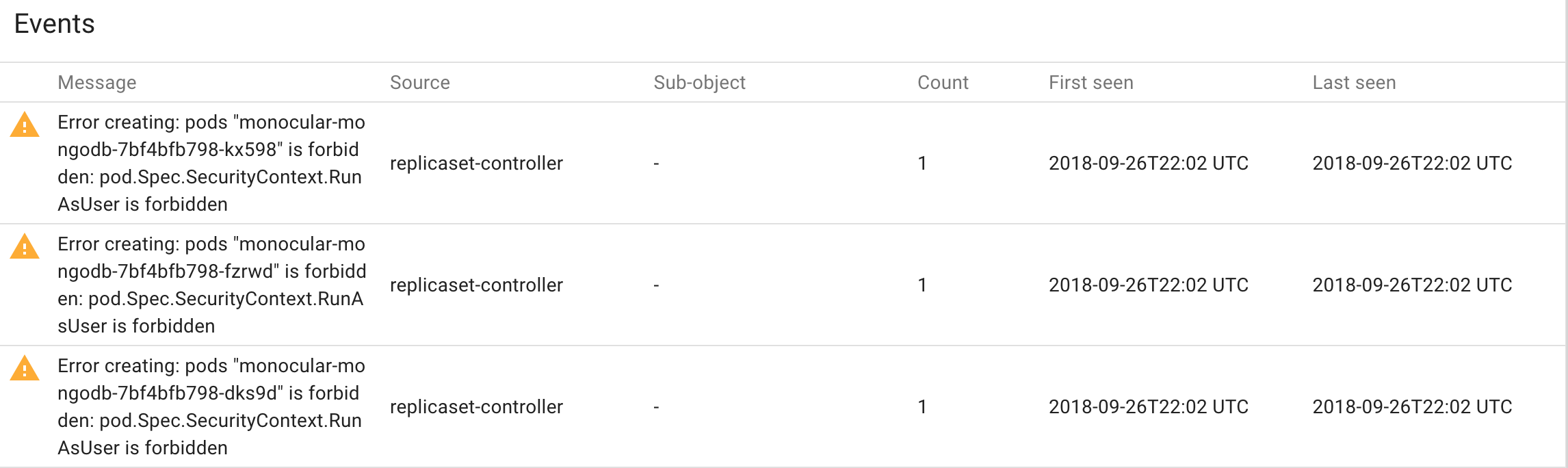Image resolution: width=1568 pixels, height=468 pixels.
Task: Sort events by the Message column
Action: click(96, 82)
